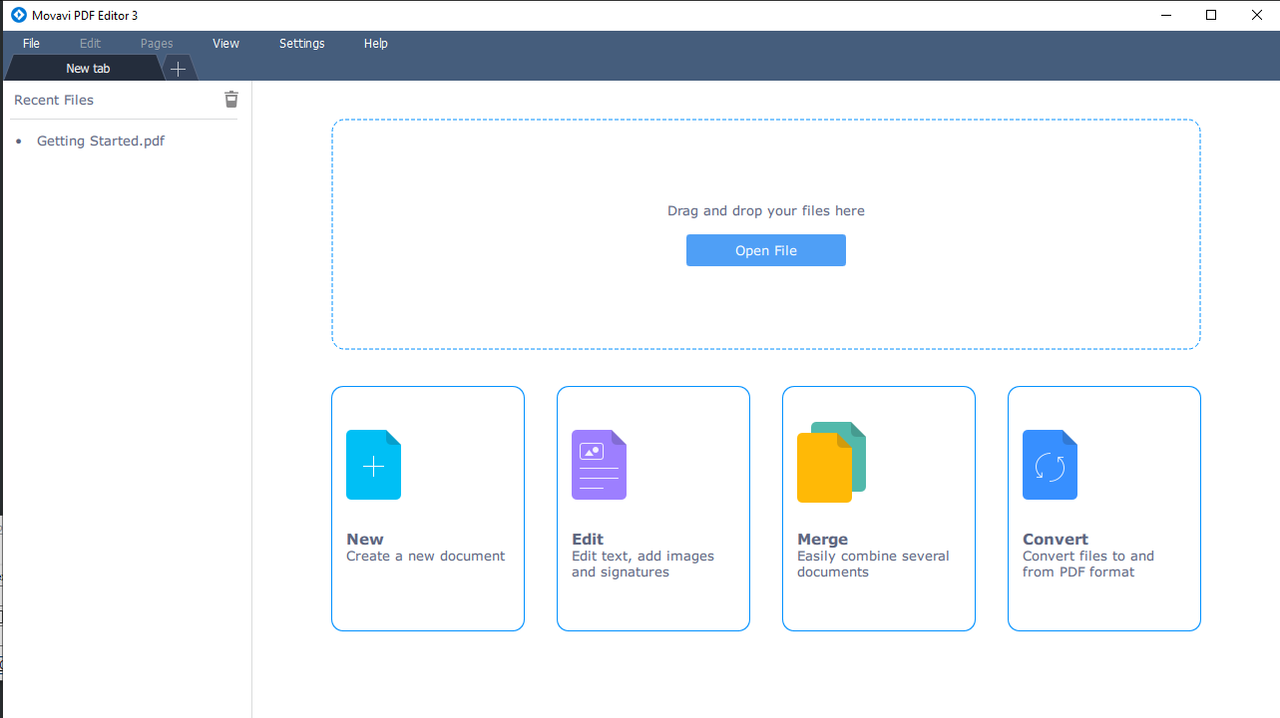This screenshot has width=1280, height=718.
Task: Click the Recent Files header label
Action: coord(54,100)
